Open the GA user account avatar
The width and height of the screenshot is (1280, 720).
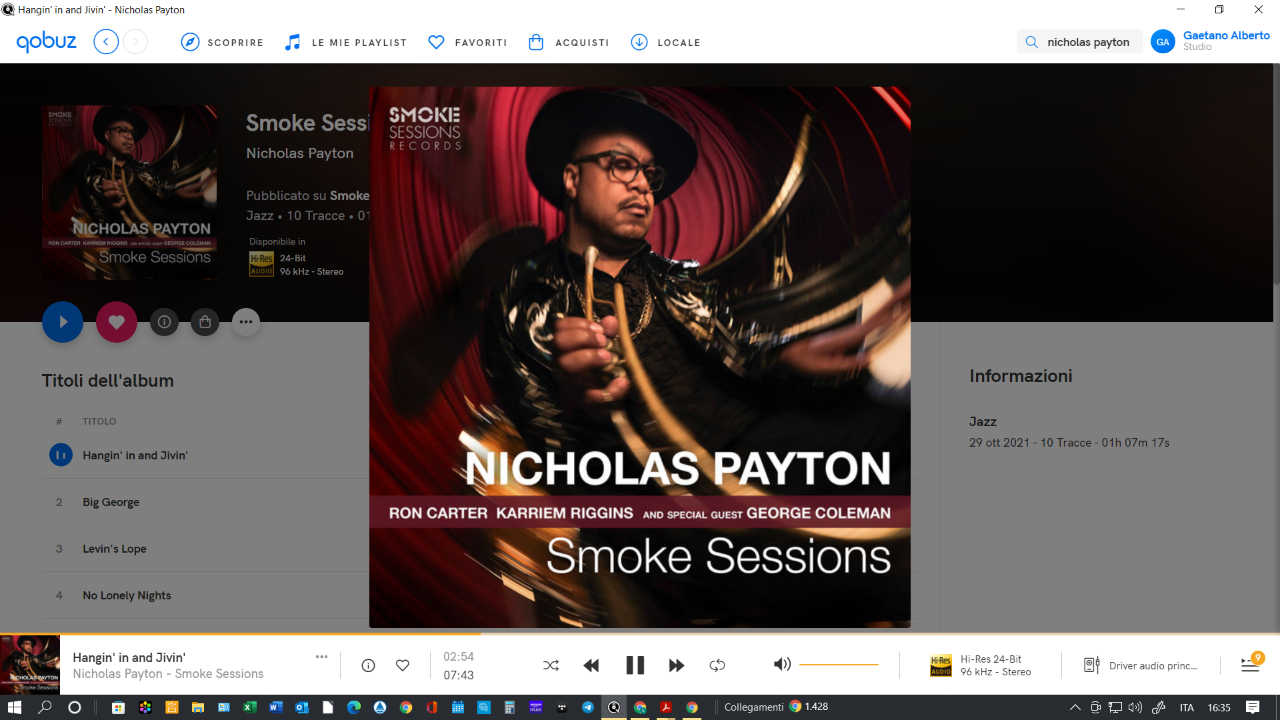(1162, 41)
